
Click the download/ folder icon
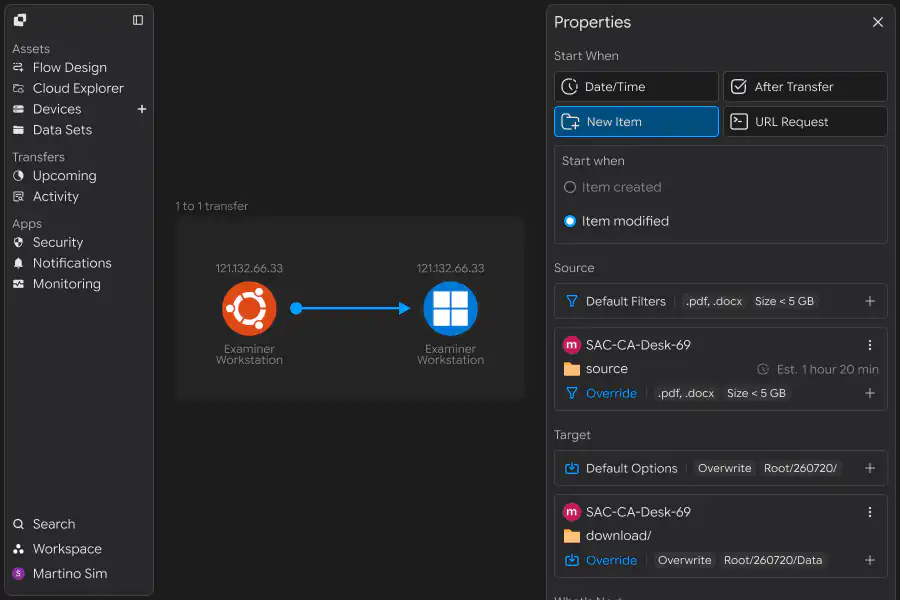(572, 536)
